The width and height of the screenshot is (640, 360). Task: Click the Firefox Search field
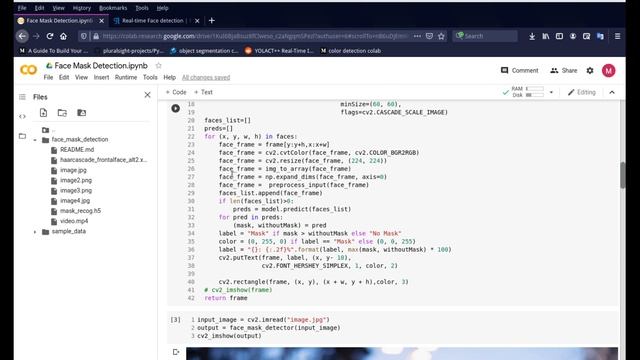pos(485,36)
